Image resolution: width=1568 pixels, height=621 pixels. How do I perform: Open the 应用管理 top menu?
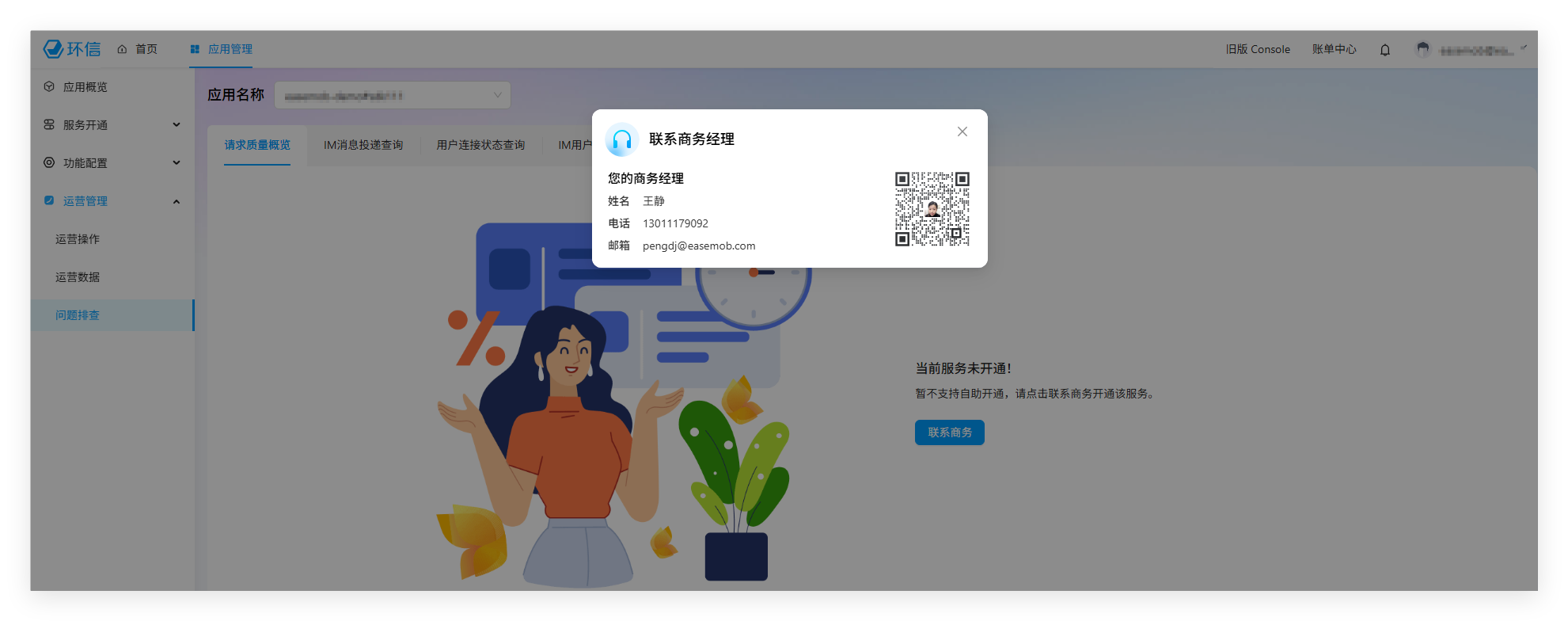point(221,49)
